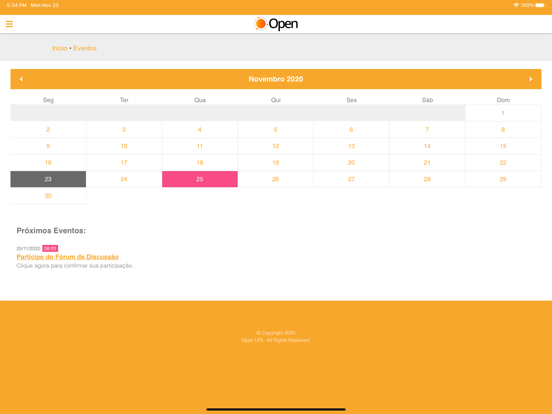Select day 2 in the calendar
The width and height of the screenshot is (552, 414).
[x=48, y=130]
